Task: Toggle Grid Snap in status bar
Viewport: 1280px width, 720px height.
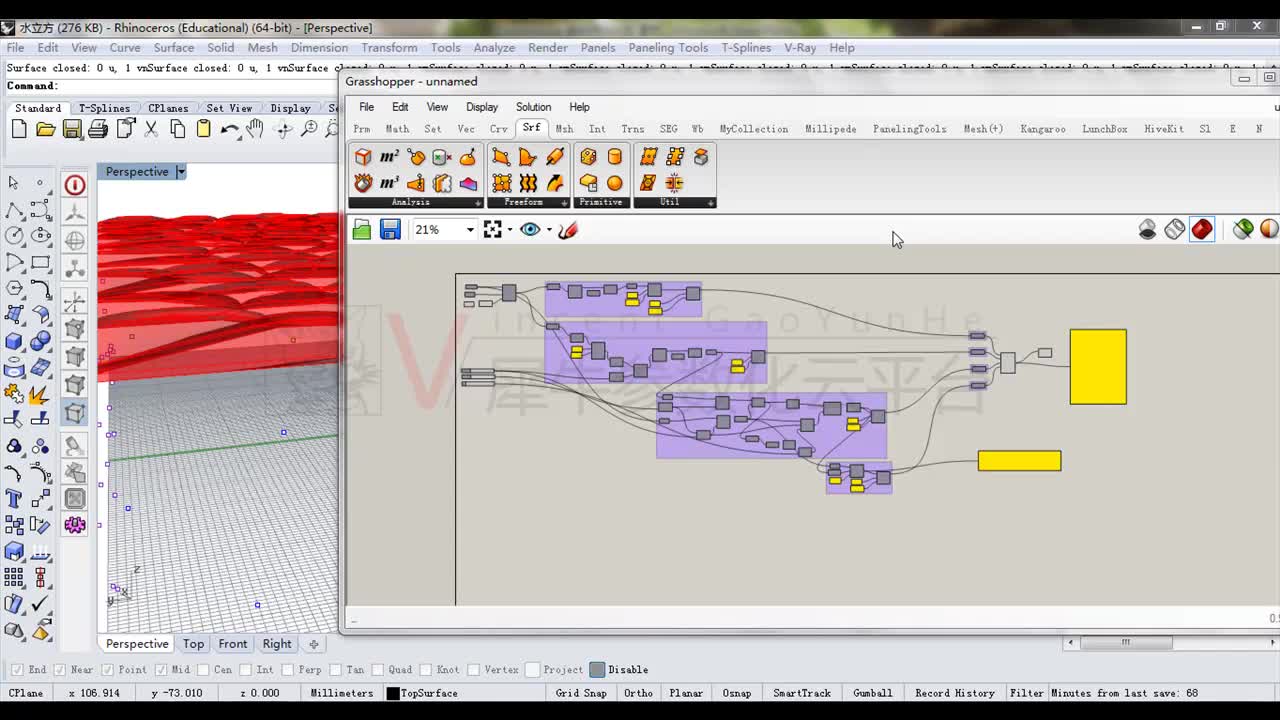Action: (581, 693)
